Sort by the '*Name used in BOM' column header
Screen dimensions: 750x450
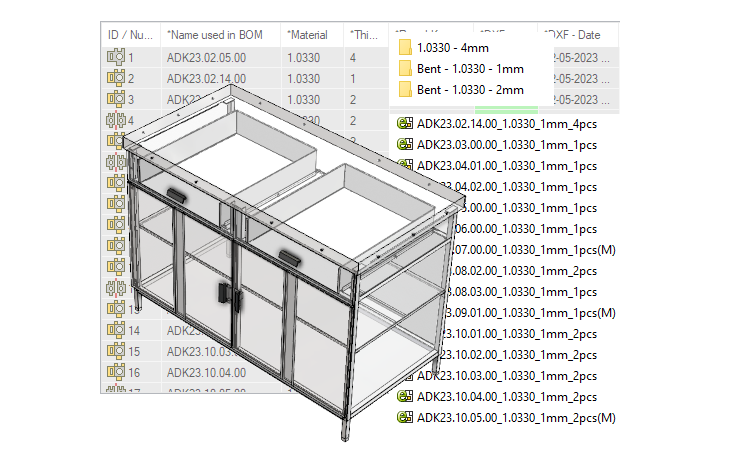point(221,35)
